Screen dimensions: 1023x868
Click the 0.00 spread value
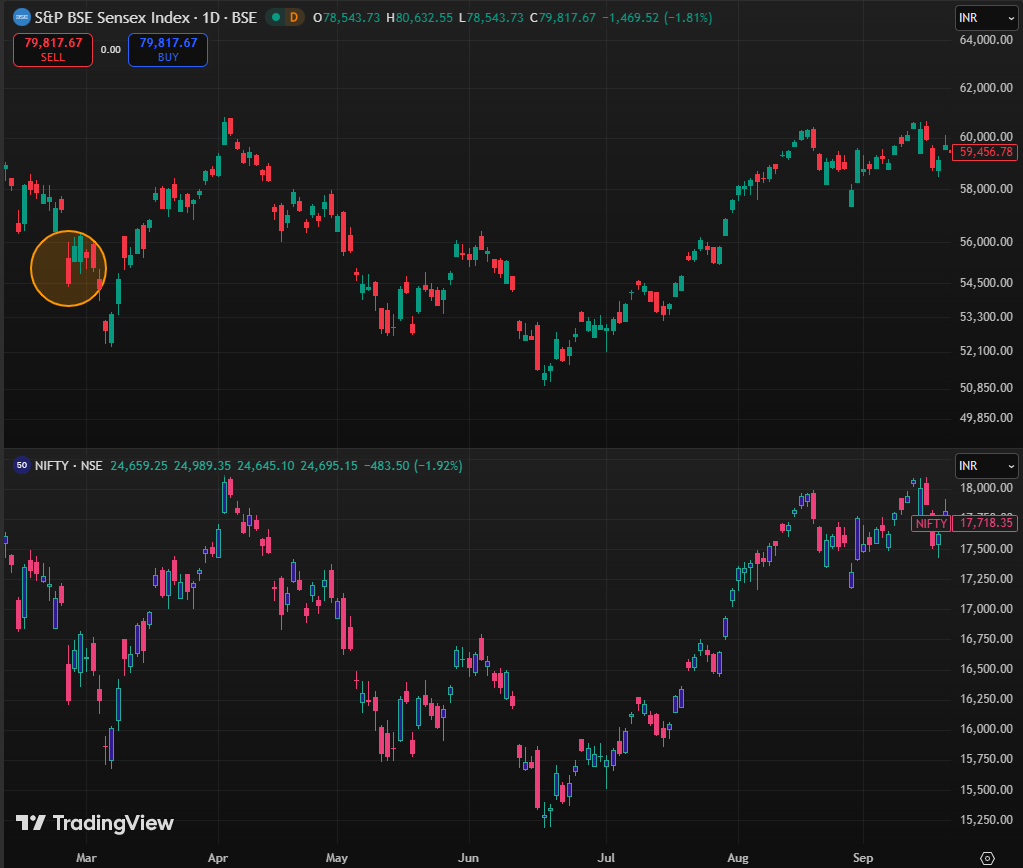[110, 49]
